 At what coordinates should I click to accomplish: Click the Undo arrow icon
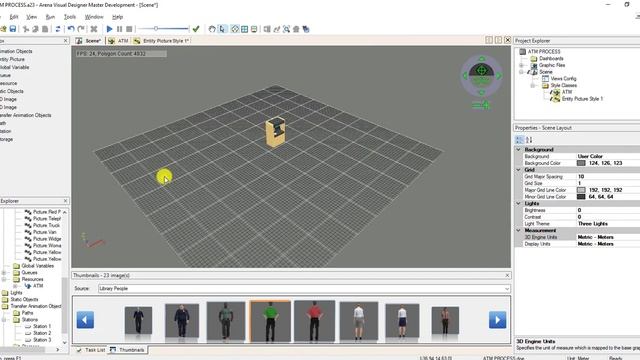pos(71,29)
